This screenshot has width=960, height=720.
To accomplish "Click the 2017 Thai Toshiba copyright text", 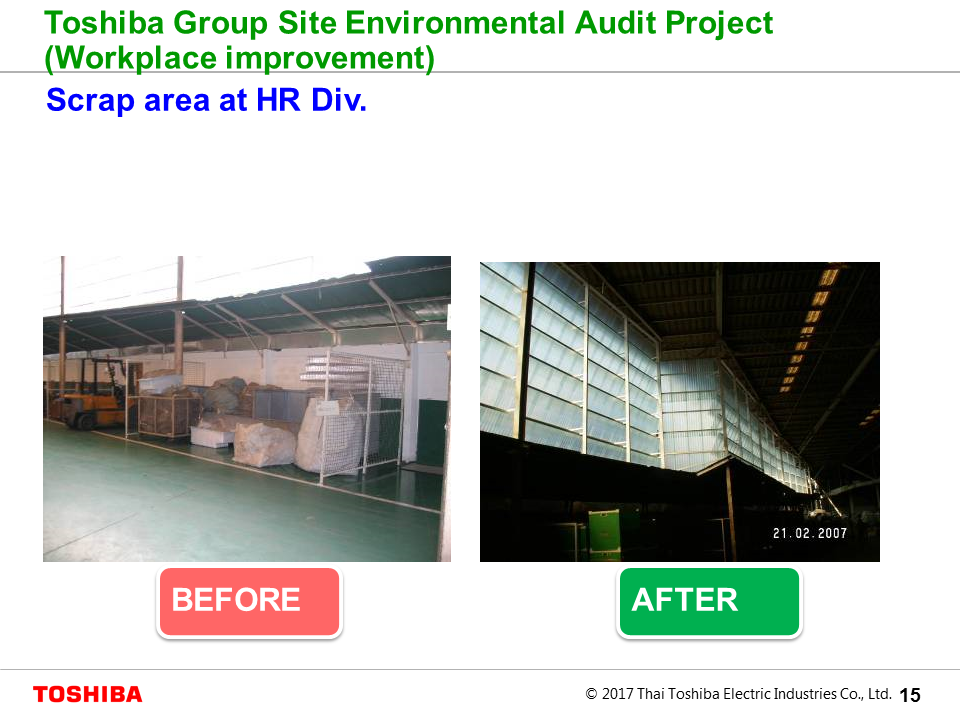I will (x=738, y=694).
